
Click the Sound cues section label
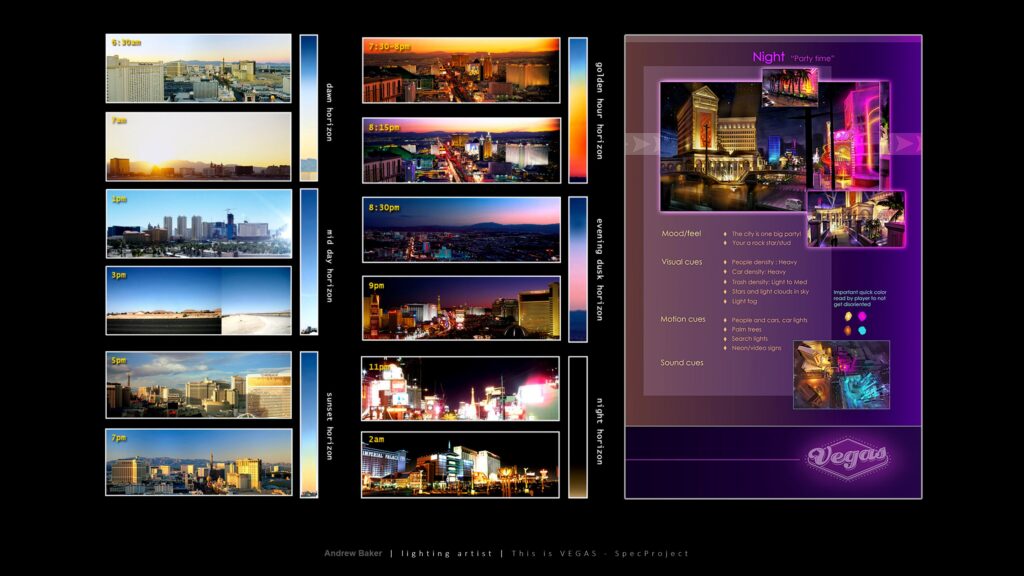tap(681, 362)
